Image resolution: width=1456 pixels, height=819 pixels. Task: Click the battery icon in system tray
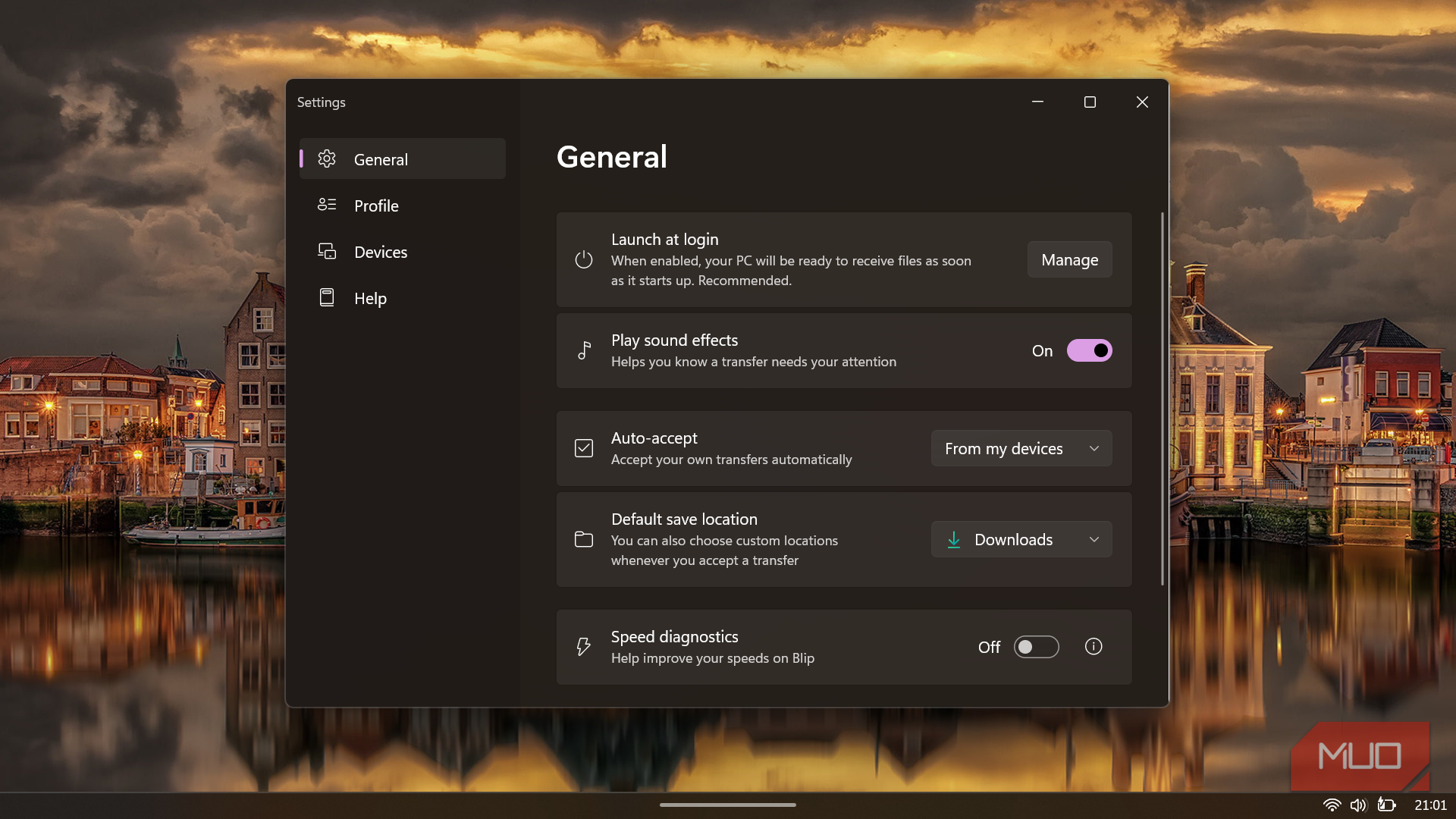coord(1386,805)
